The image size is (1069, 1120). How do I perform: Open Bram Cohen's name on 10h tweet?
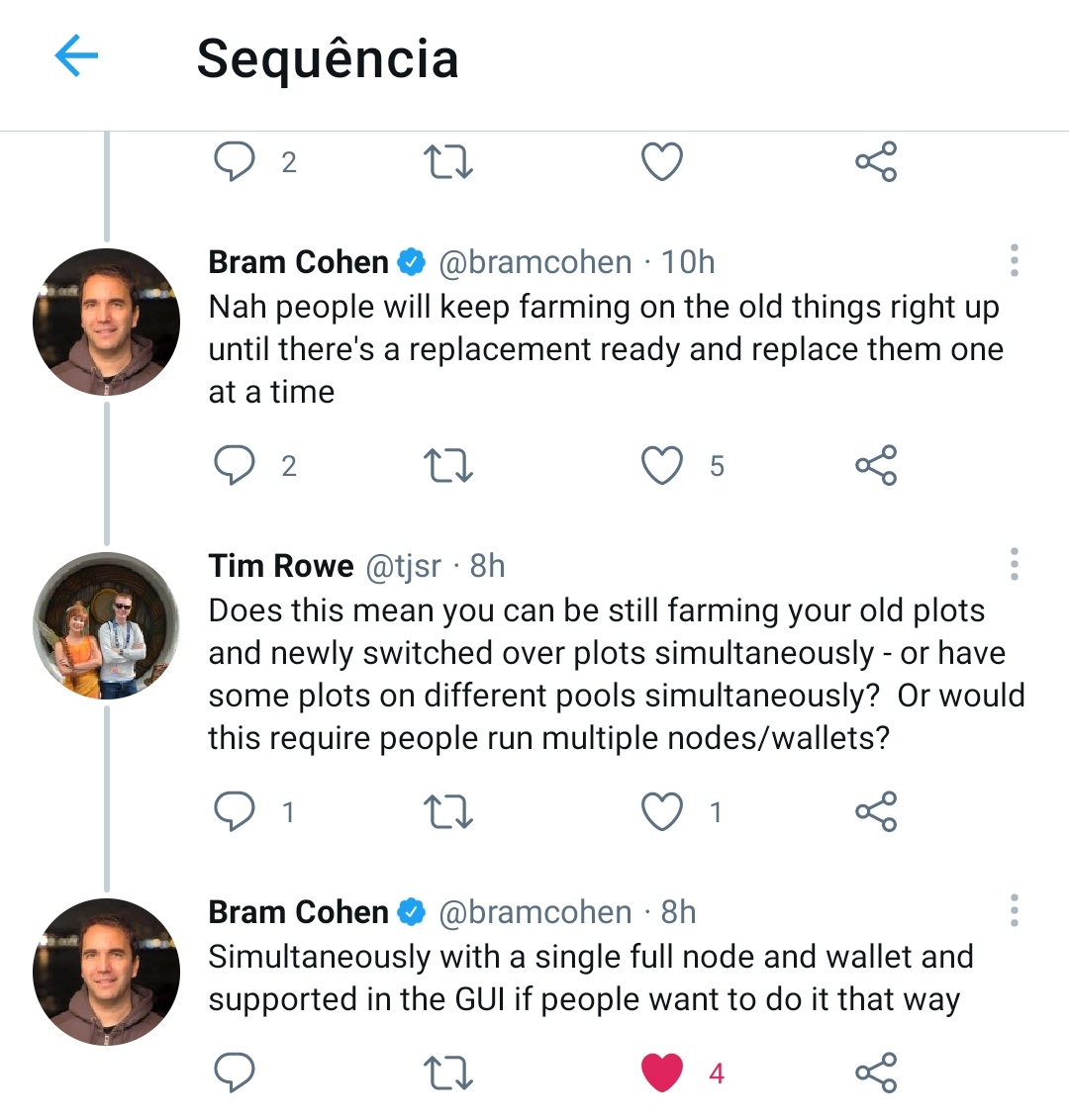[x=298, y=262]
